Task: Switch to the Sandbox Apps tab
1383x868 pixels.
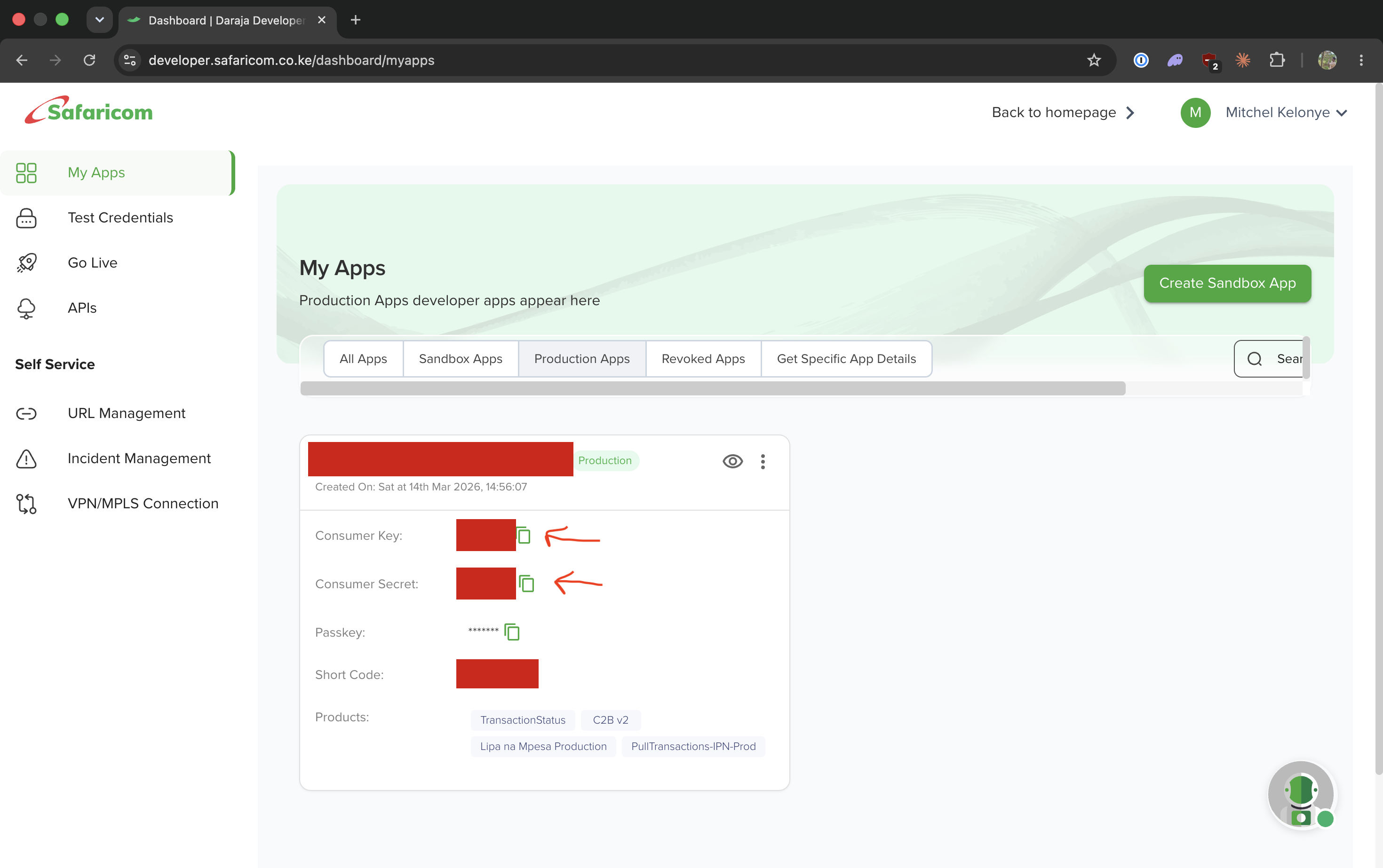Action: (x=461, y=359)
